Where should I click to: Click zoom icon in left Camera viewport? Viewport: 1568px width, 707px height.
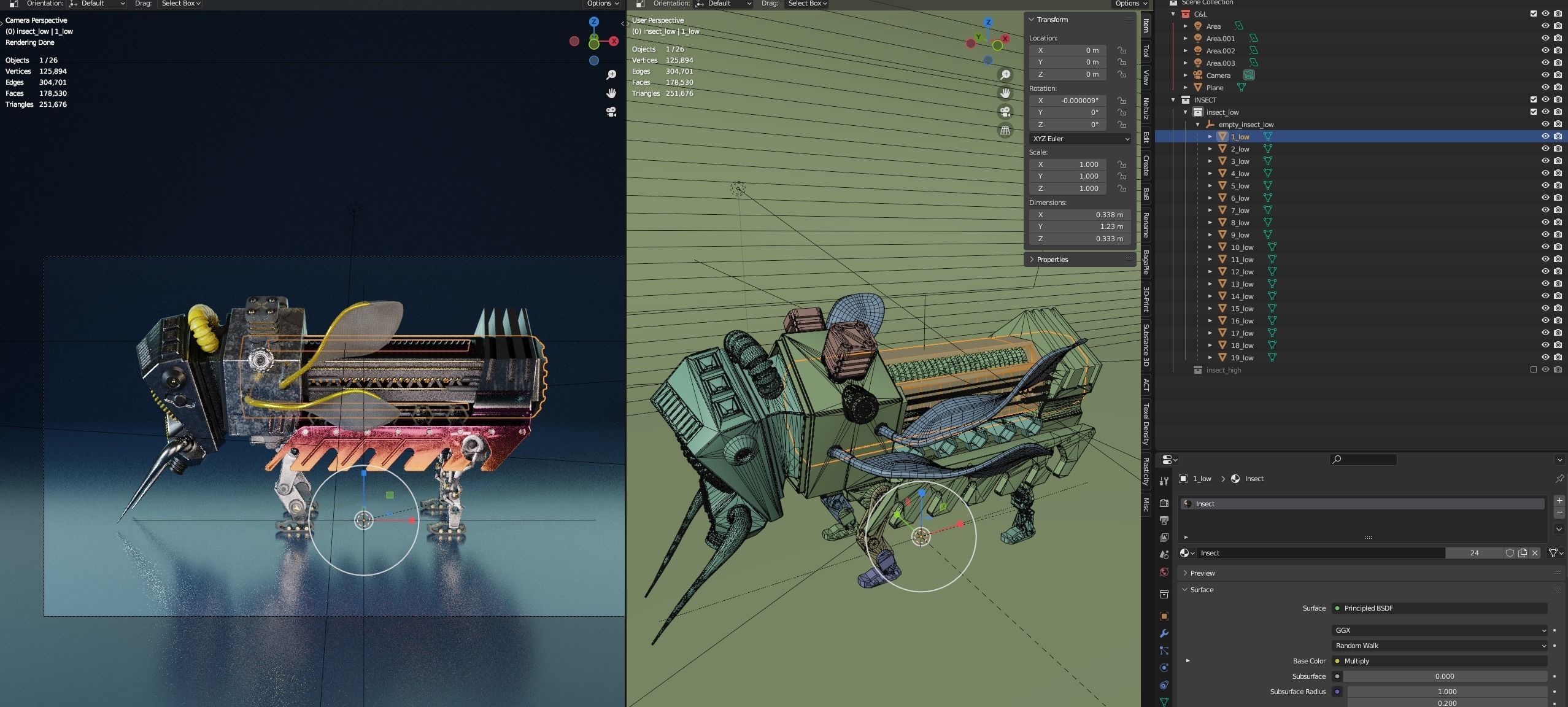(611, 75)
